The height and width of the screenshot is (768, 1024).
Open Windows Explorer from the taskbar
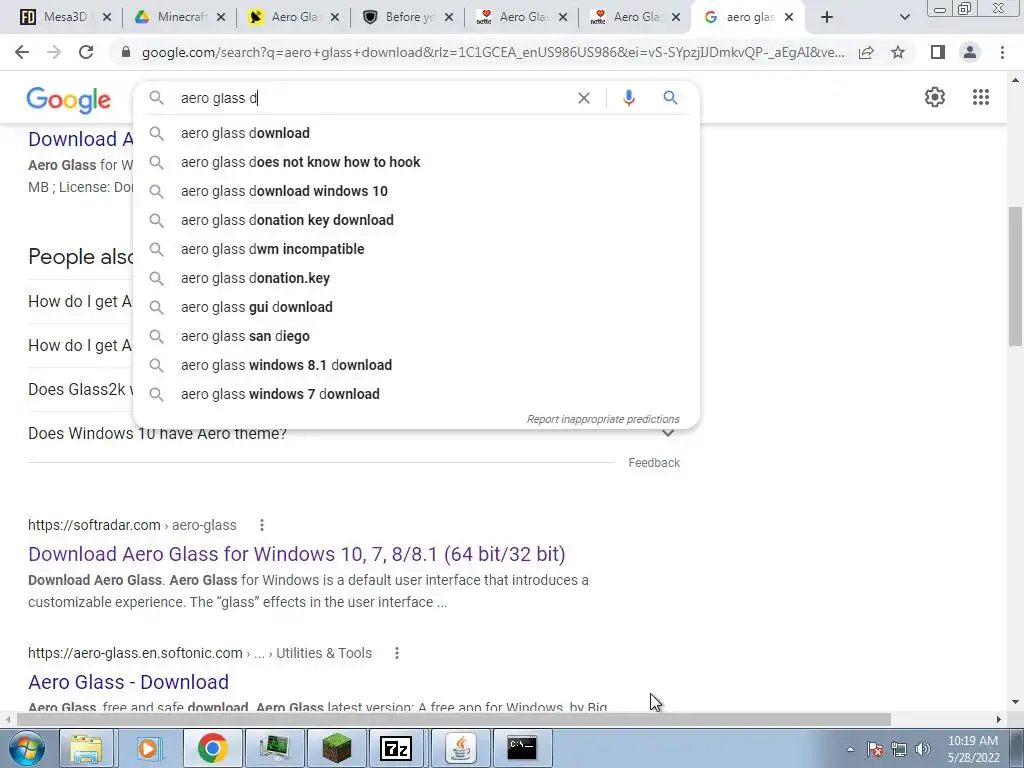86,748
